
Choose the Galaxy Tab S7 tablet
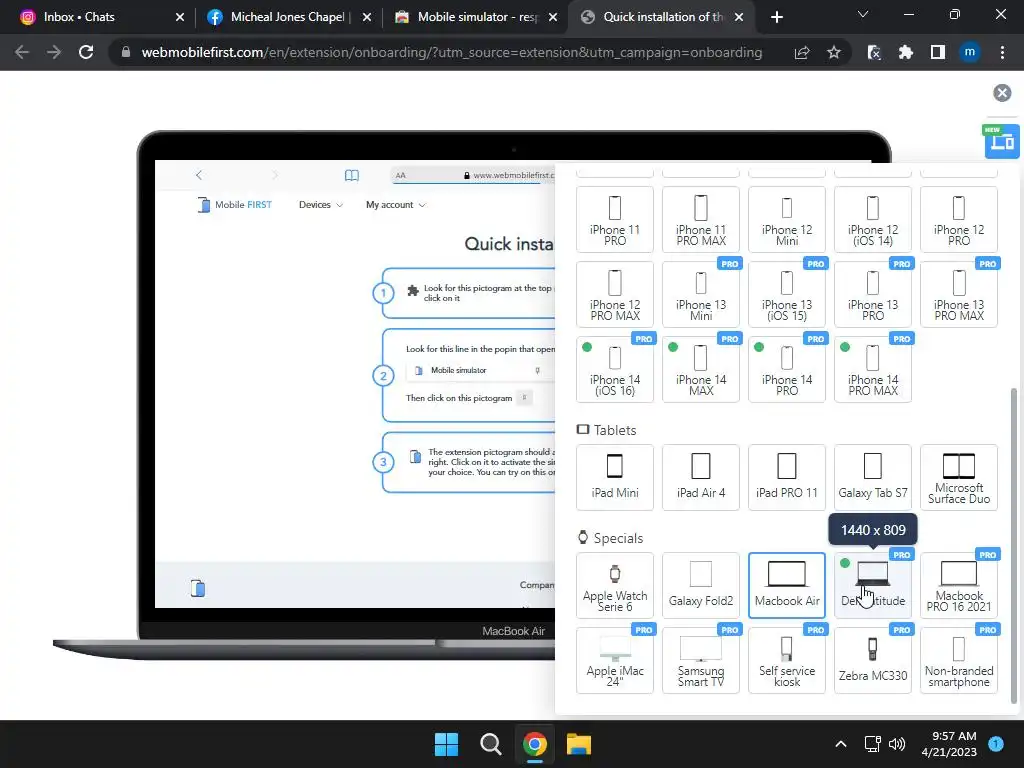(872, 477)
